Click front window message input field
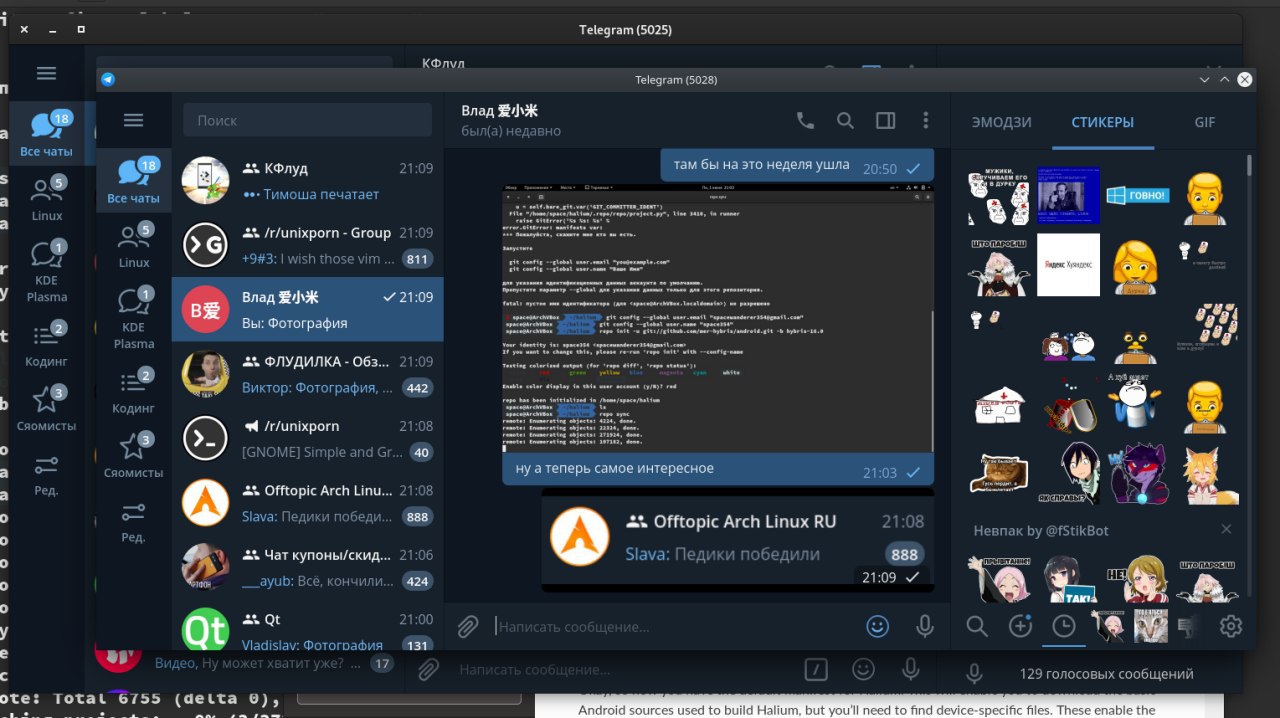1280x718 pixels. click(673, 626)
